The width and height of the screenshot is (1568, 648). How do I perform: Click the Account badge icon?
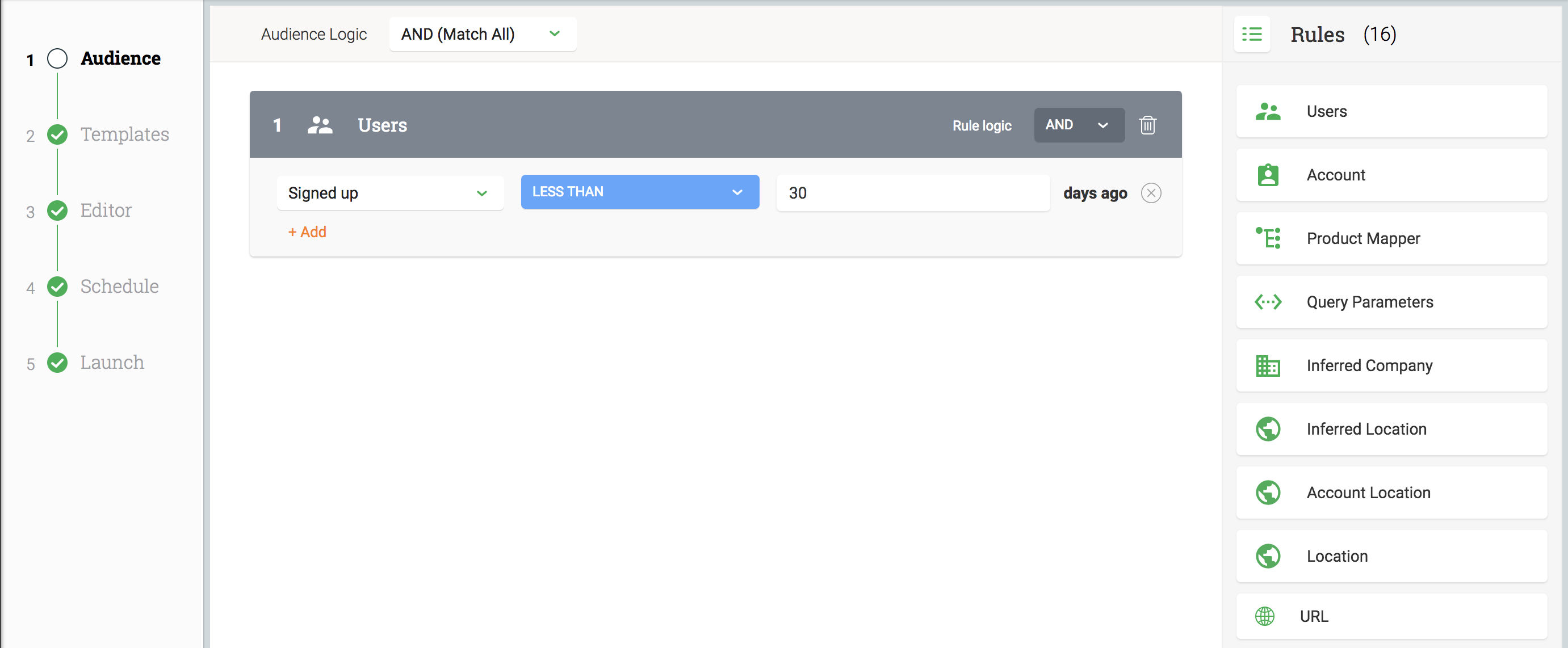[1268, 175]
